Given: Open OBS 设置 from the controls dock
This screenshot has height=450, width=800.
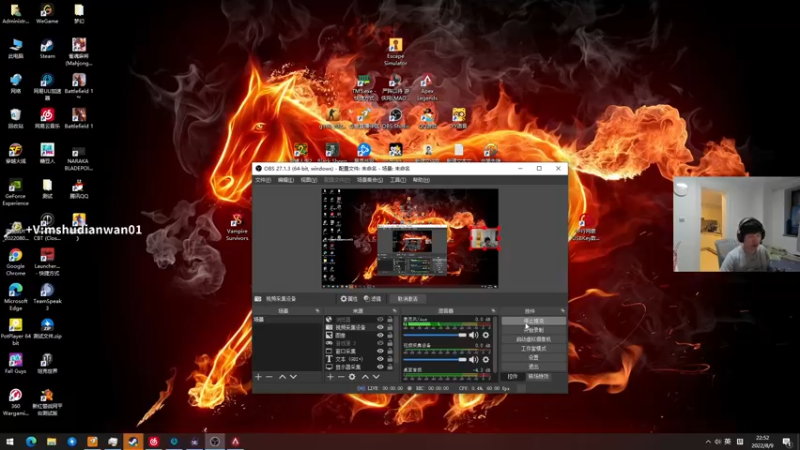Looking at the screenshot, I should (534, 358).
